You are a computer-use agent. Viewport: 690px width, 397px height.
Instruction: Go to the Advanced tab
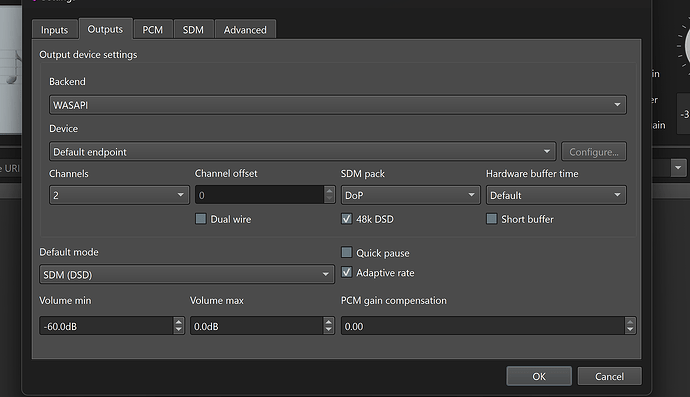[245, 30]
